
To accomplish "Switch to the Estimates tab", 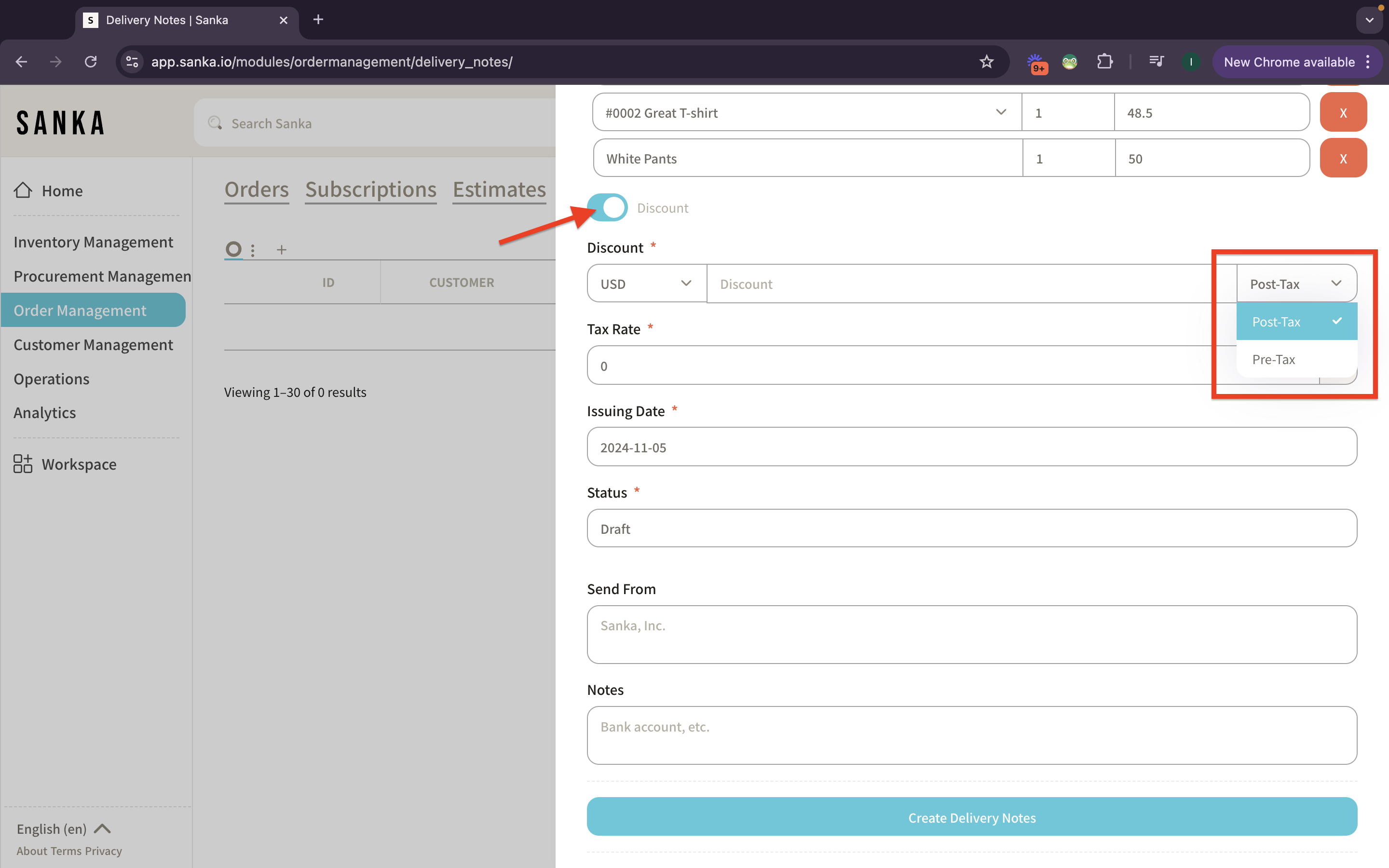I will click(499, 190).
